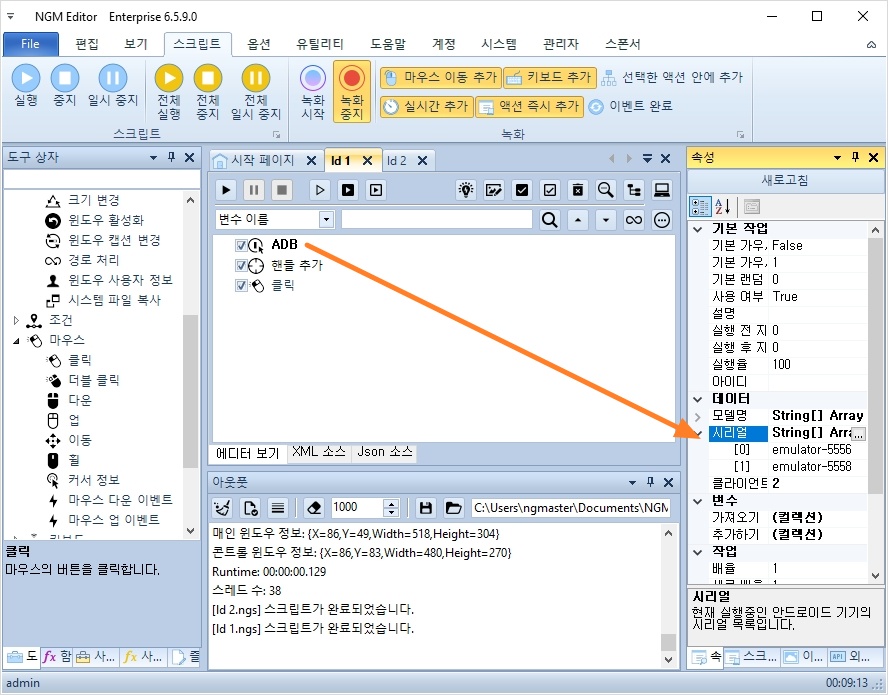Screen dimensions: 888x695
Task: Close the 시작 페이지 tab
Action: [311, 161]
